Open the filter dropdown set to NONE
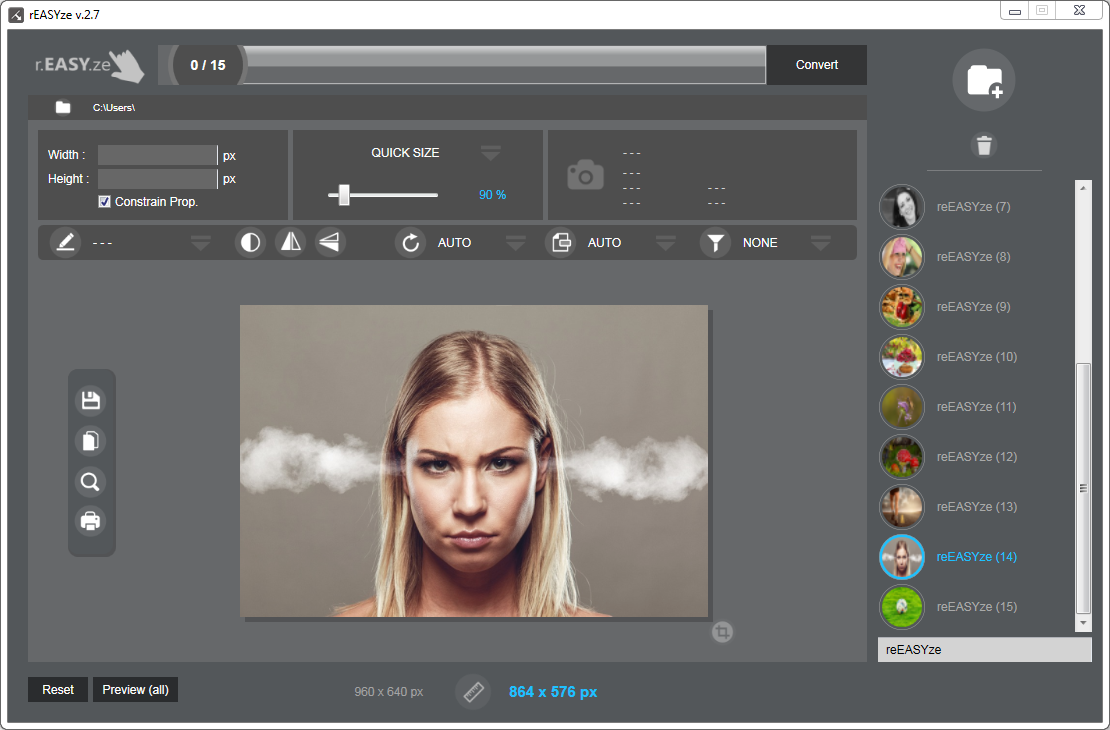The width and height of the screenshot is (1110, 730). click(x=821, y=242)
